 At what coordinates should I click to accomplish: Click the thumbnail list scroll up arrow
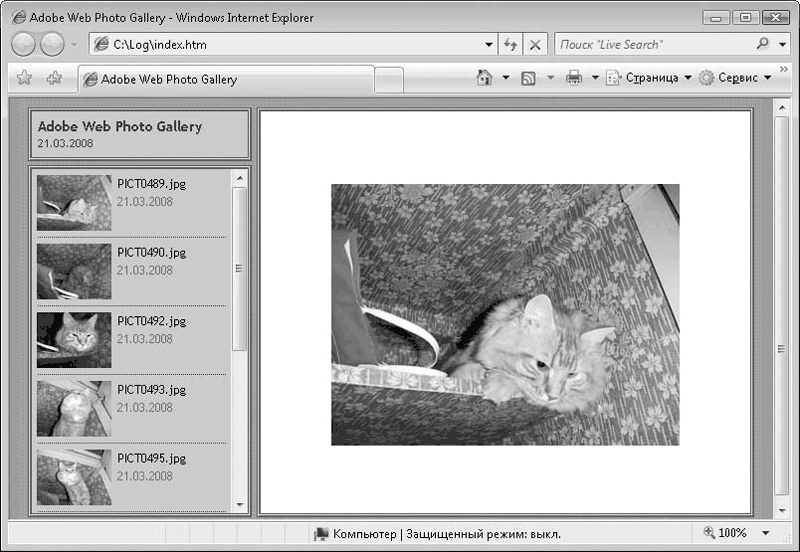[239, 178]
